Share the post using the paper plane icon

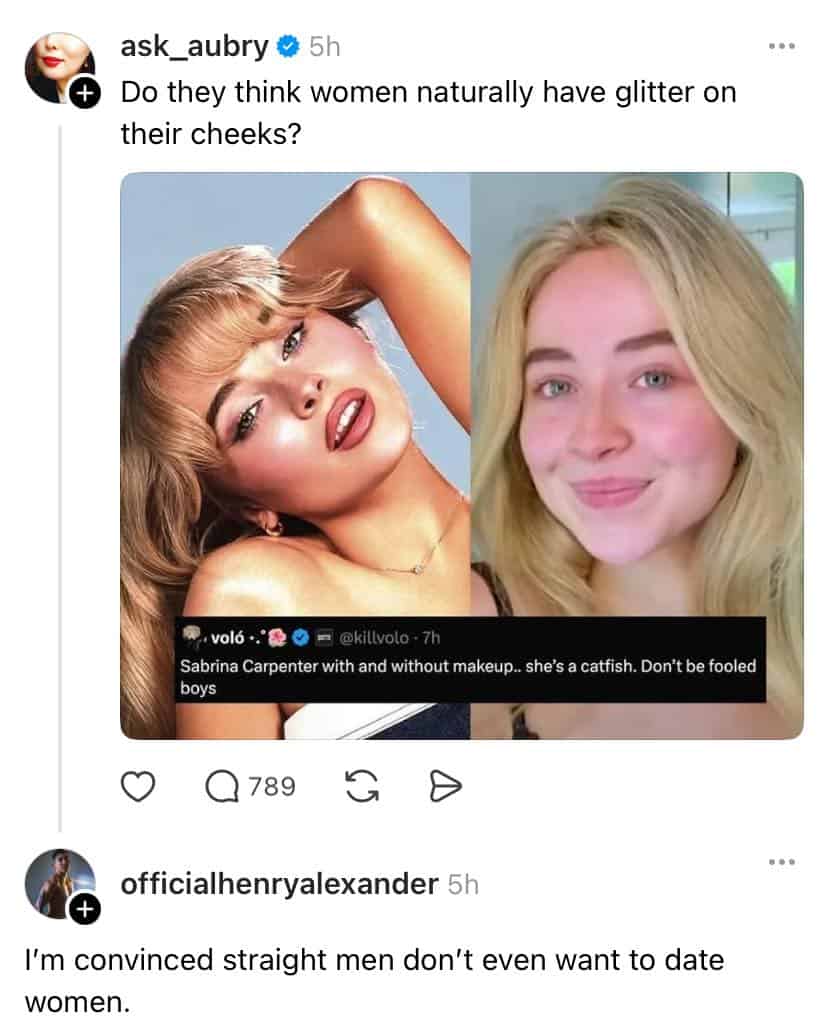click(442, 789)
